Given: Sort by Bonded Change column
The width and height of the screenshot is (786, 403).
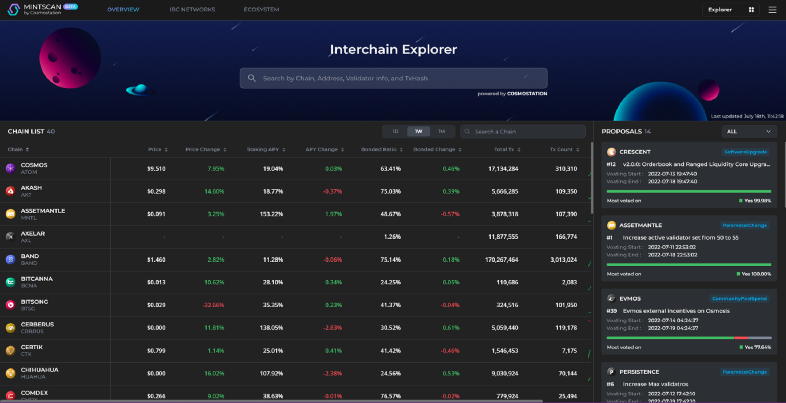Looking at the screenshot, I should pyautogui.click(x=437, y=149).
